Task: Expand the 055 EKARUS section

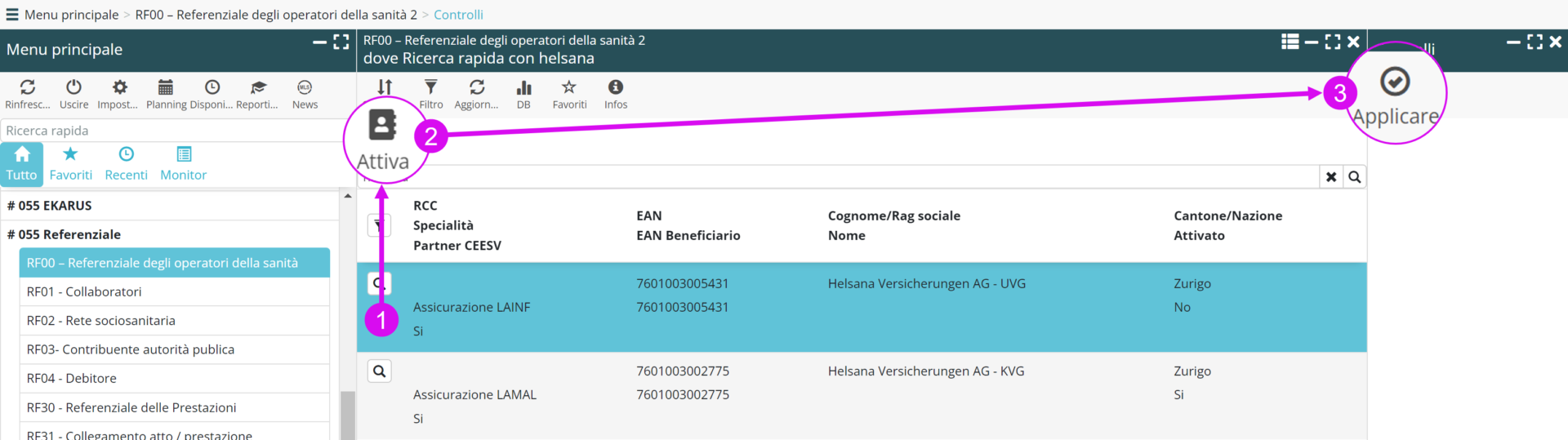Action: click(49, 206)
